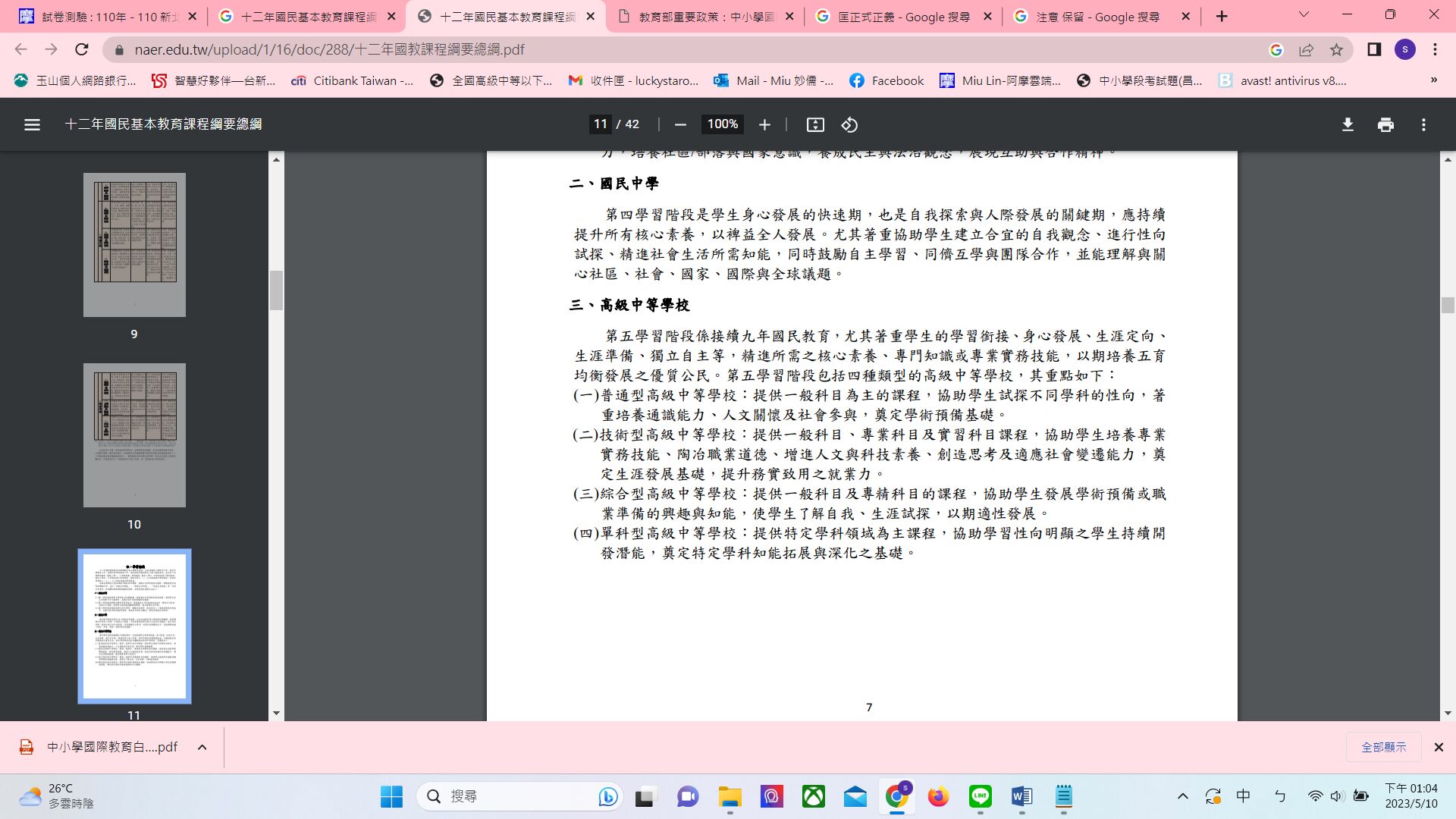Toggle Chinese input mode indicator 中
This screenshot has height=819, width=1456.
click(1243, 796)
